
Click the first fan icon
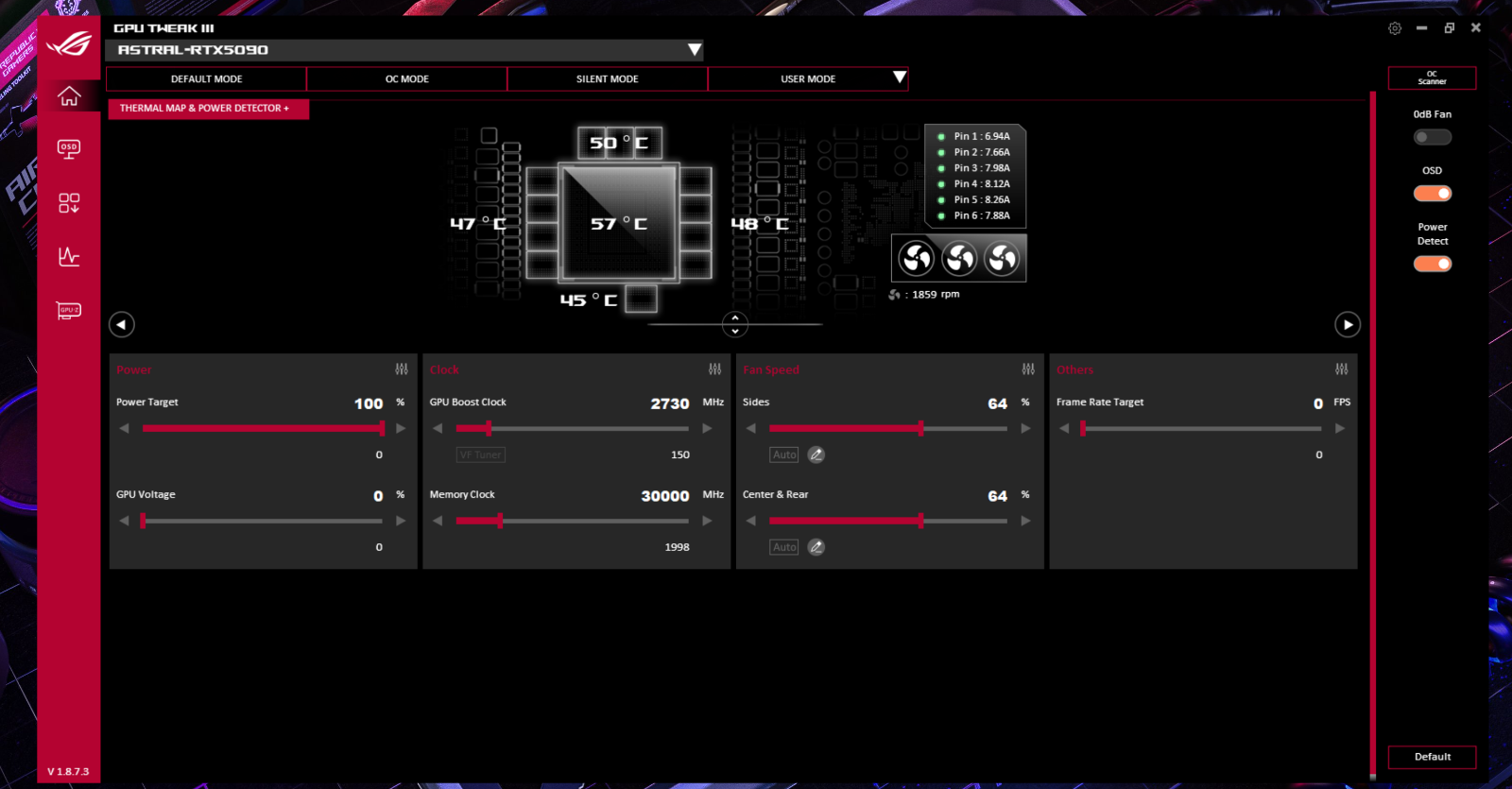[916, 258]
